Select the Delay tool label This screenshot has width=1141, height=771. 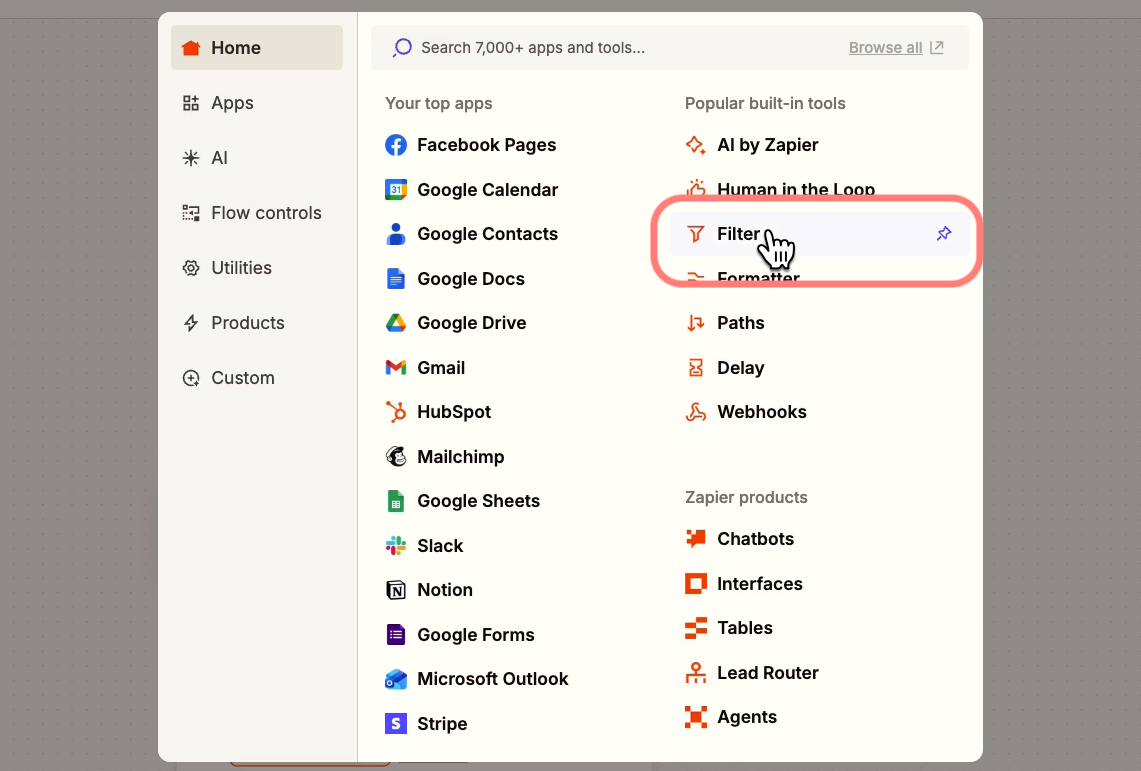click(741, 368)
